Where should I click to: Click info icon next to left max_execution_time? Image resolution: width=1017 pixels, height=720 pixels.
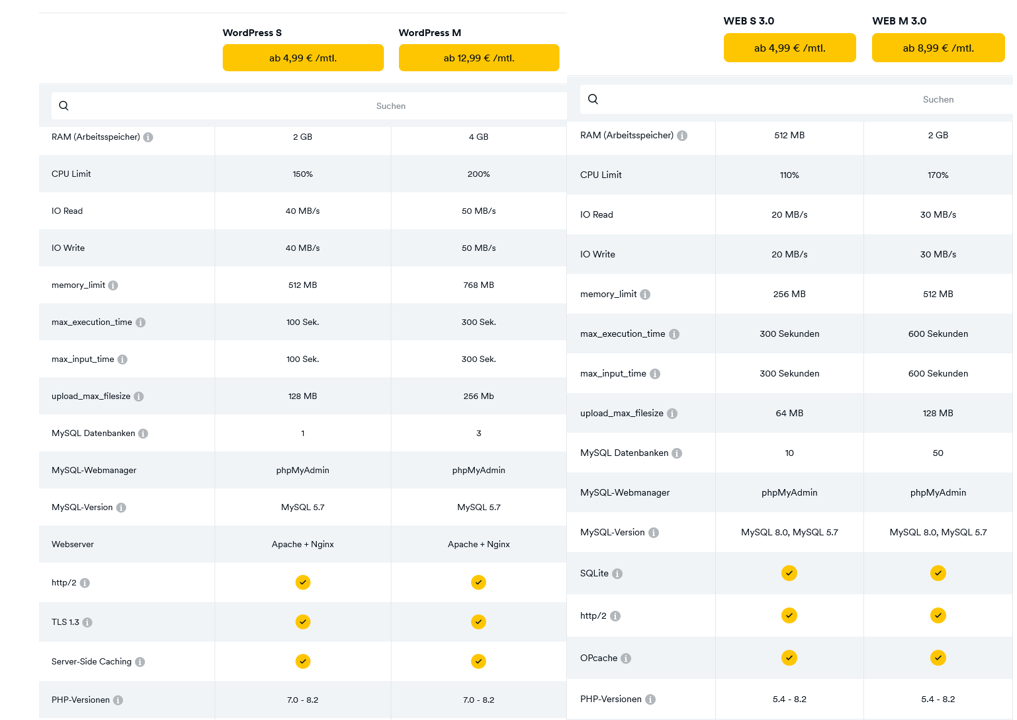click(141, 322)
